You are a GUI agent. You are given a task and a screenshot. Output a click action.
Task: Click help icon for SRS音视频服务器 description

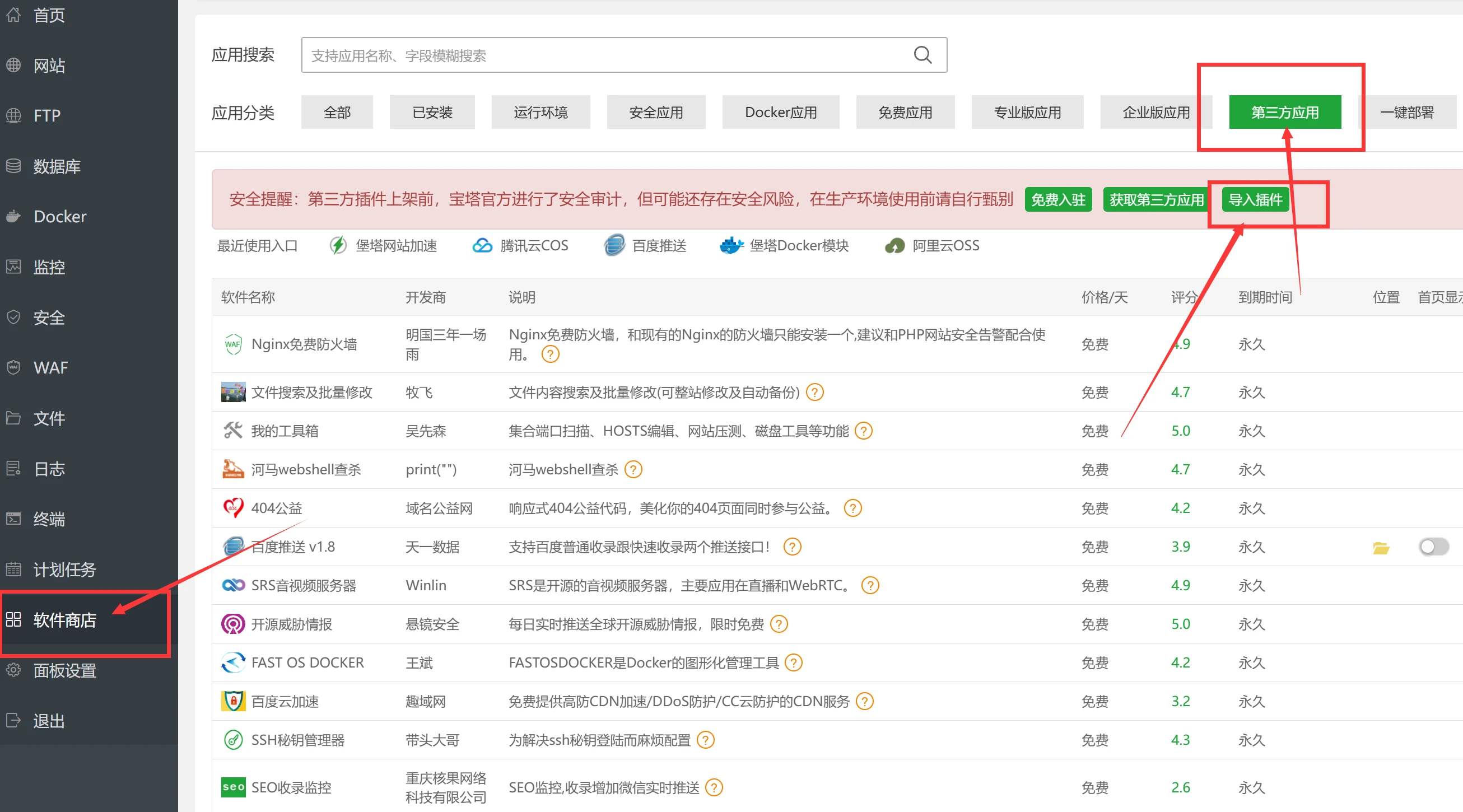pyautogui.click(x=869, y=585)
